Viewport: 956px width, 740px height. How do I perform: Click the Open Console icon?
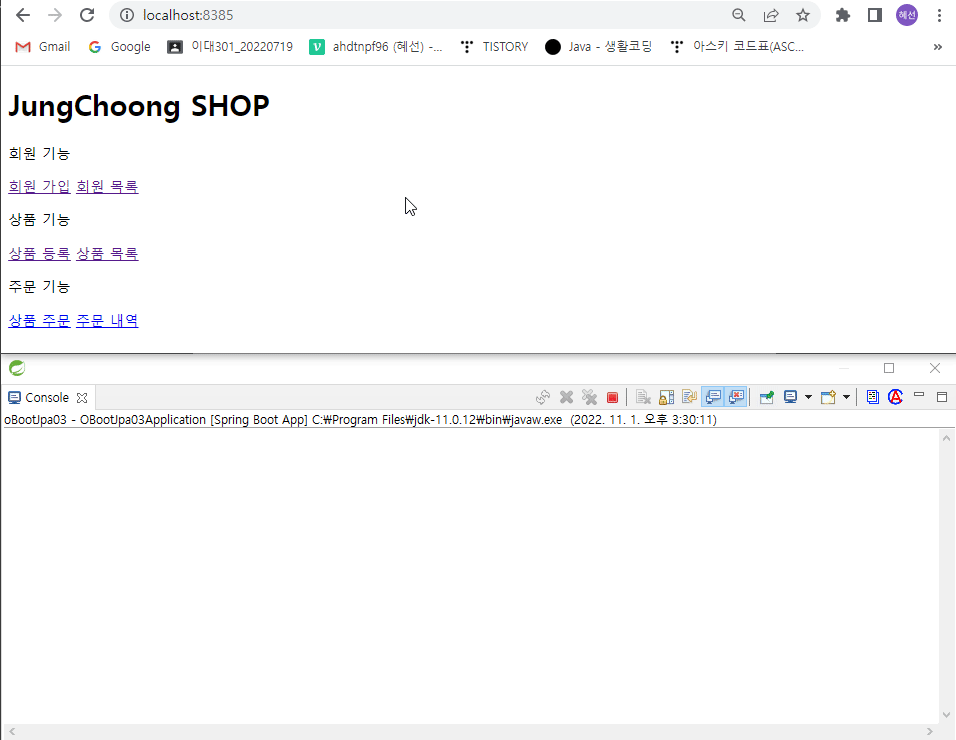tap(828, 397)
